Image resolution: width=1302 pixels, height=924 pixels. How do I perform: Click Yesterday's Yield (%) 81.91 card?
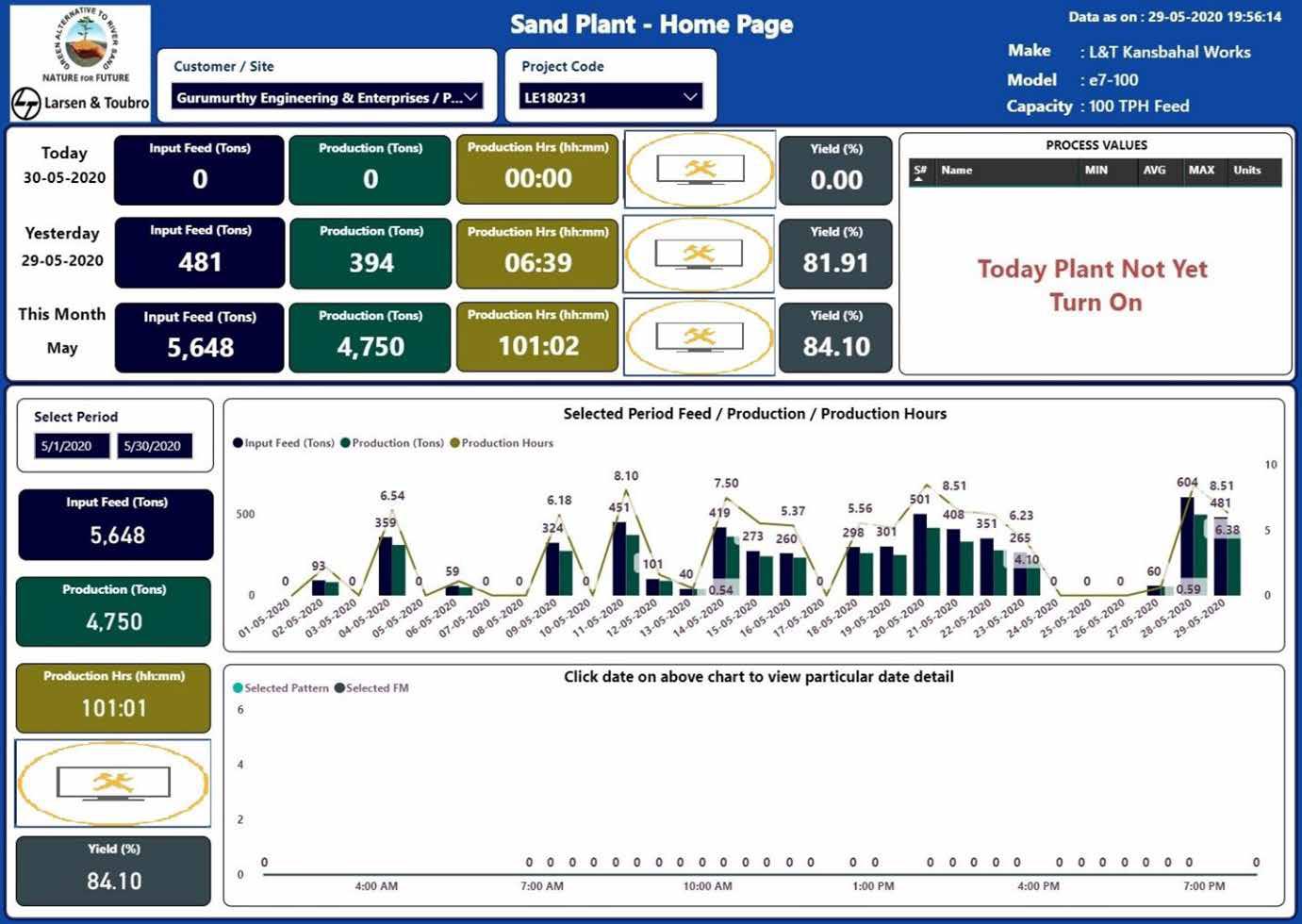[835, 253]
